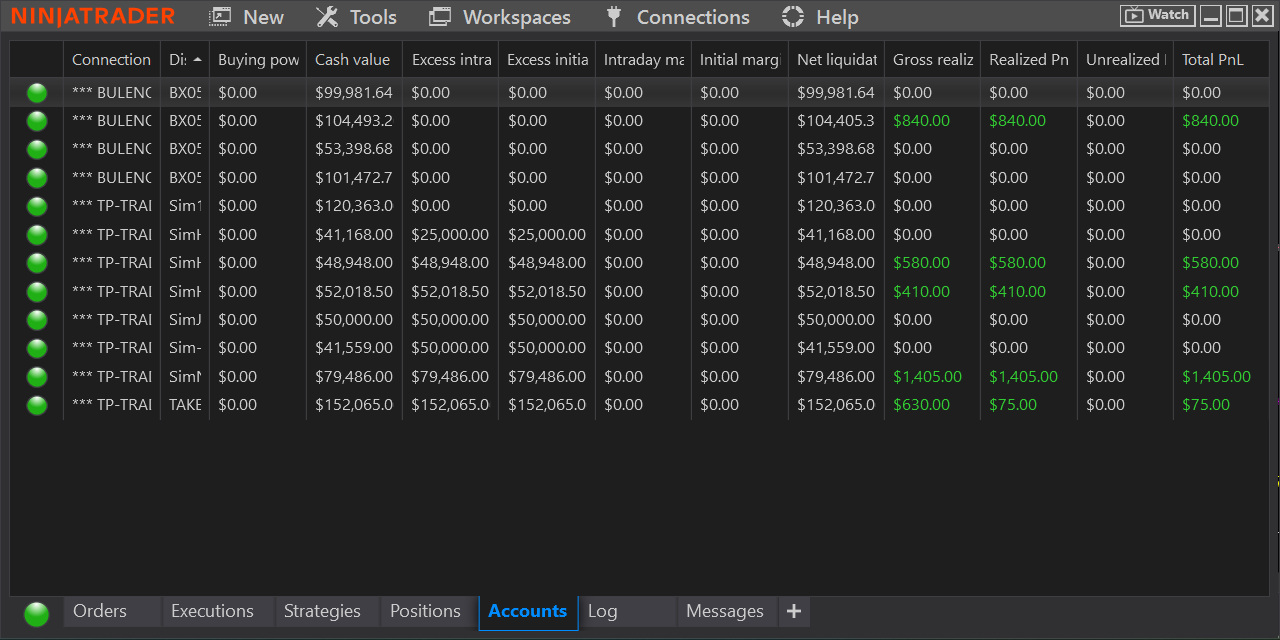Click Gross realized $630.00 cell
Image resolution: width=1280 pixels, height=640 pixels.
click(x=933, y=405)
